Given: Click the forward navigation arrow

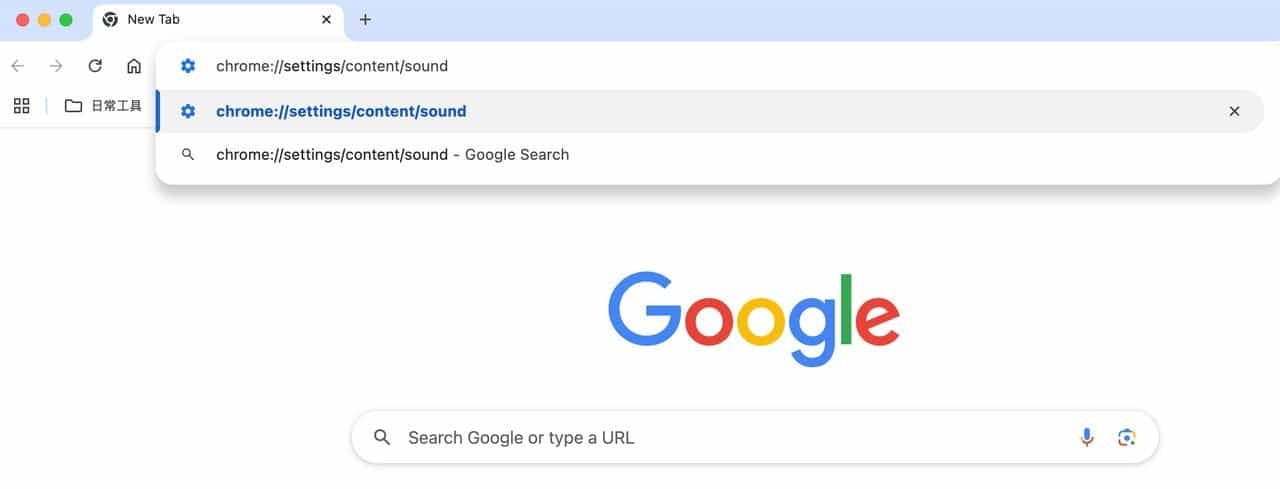Looking at the screenshot, I should 56,66.
